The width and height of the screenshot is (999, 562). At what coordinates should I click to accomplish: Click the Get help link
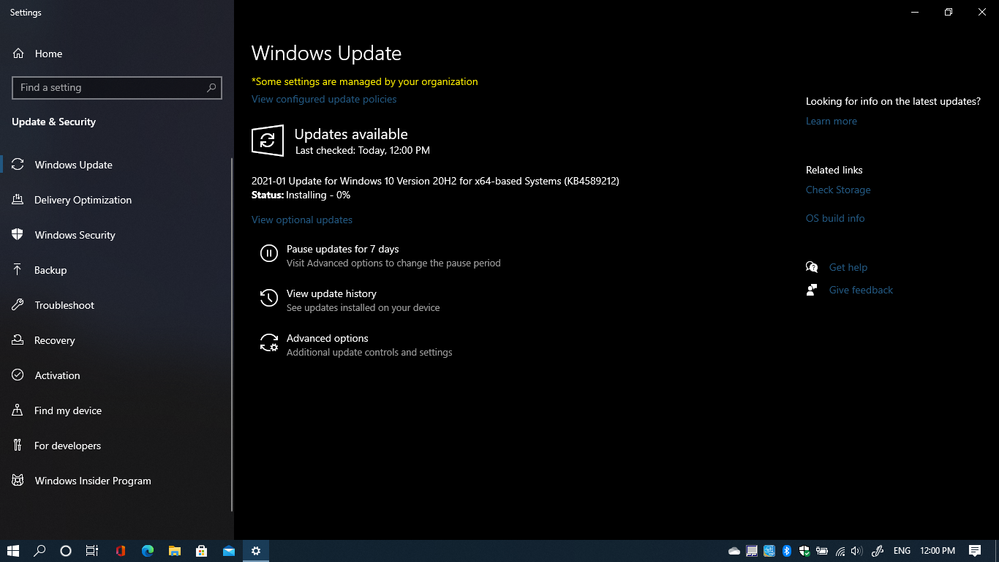[848, 268]
